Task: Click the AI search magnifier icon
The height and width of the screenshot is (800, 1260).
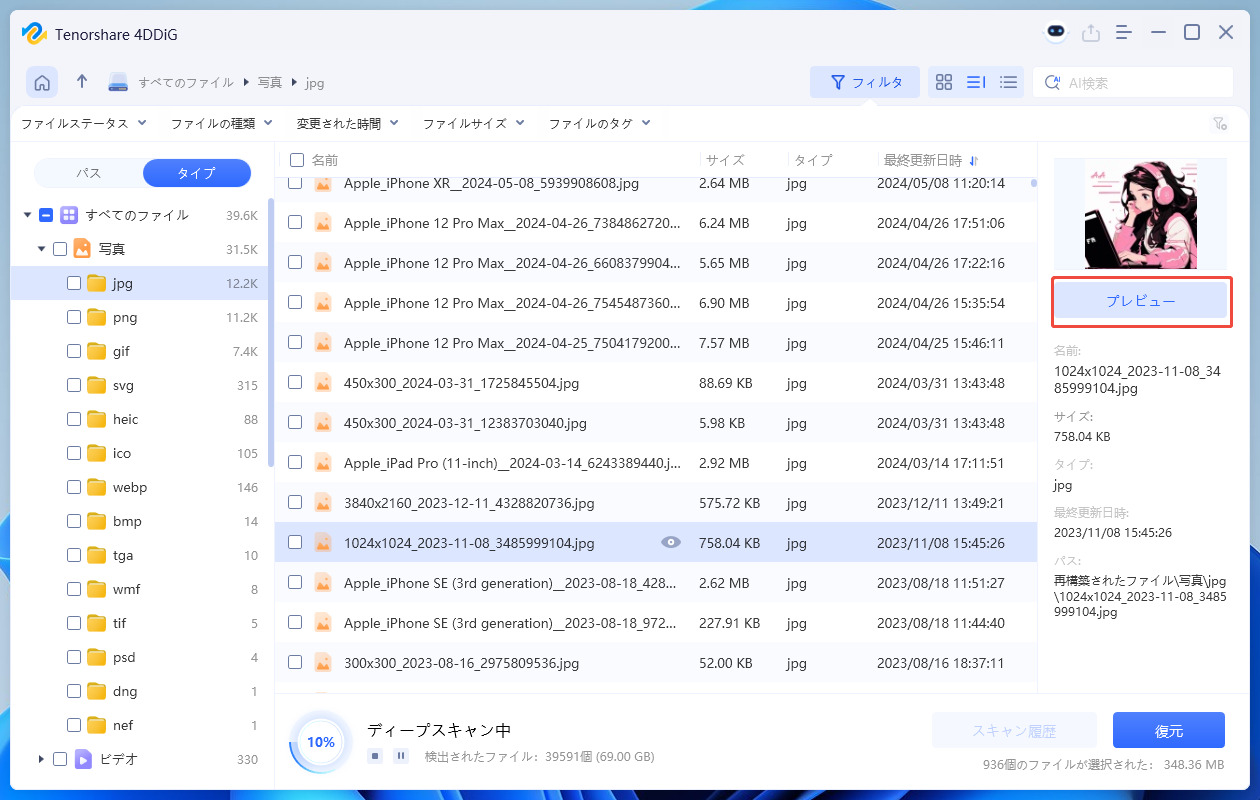Action: tap(1052, 83)
